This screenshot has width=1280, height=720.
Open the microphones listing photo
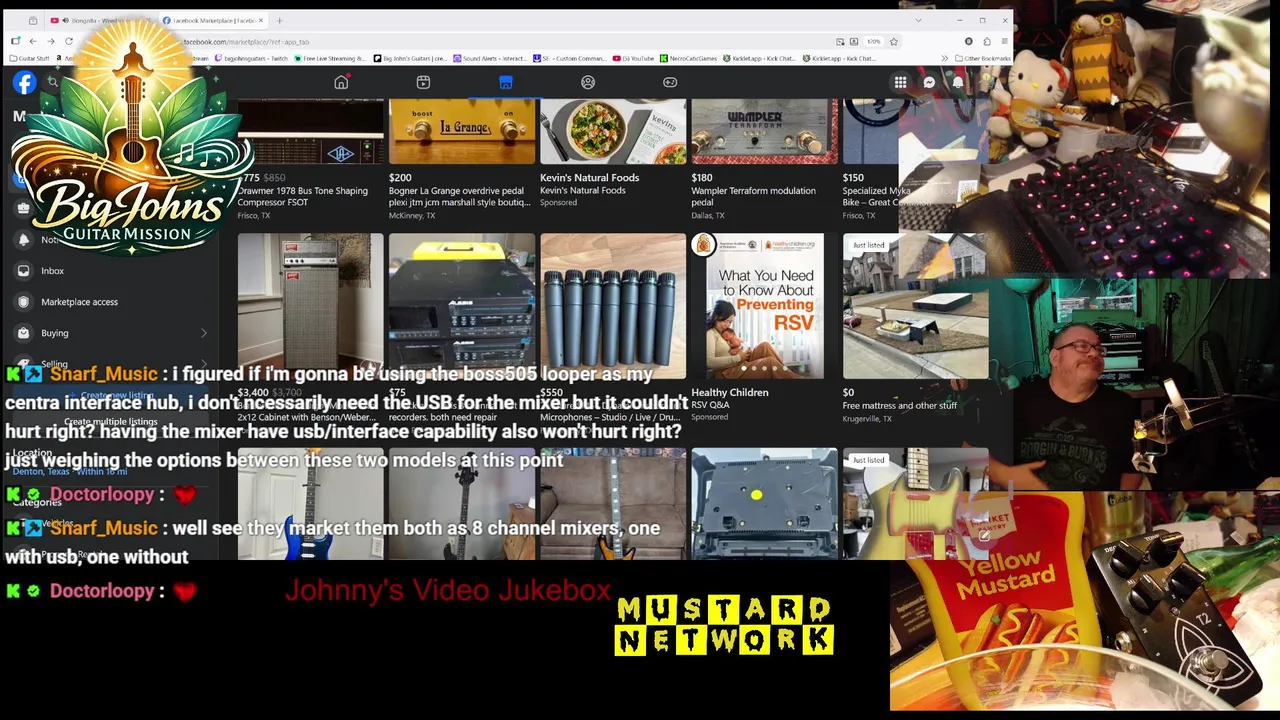pos(613,306)
